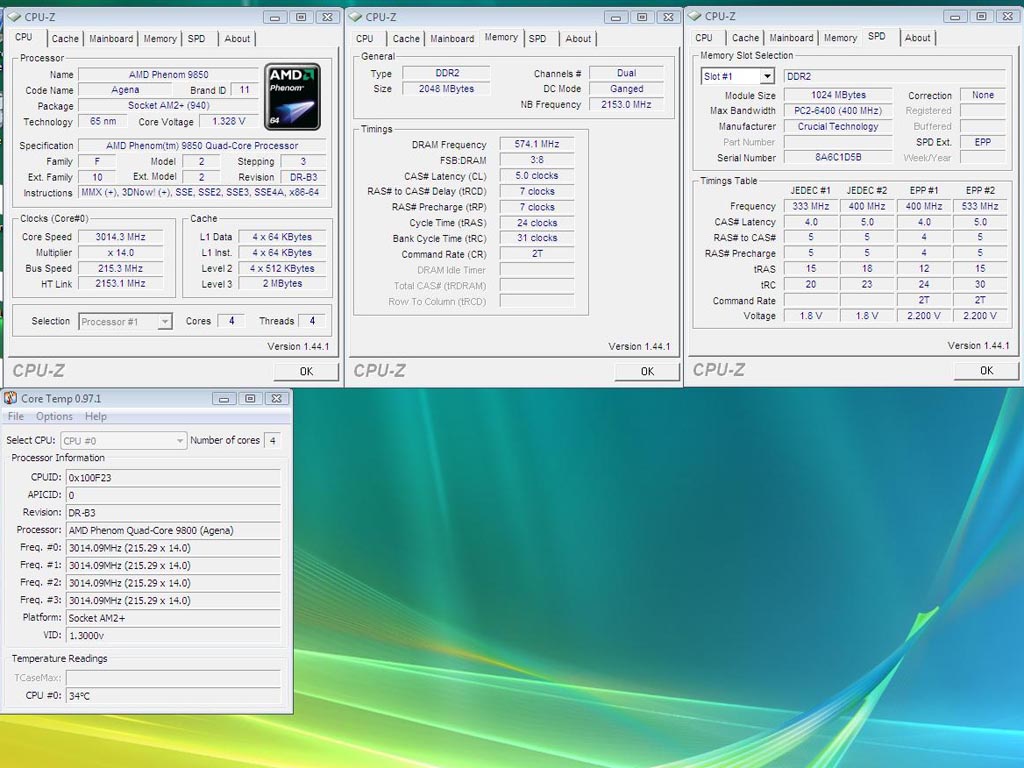
Task: Click the AMD Phenom processor logo
Action: pyautogui.click(x=292, y=97)
